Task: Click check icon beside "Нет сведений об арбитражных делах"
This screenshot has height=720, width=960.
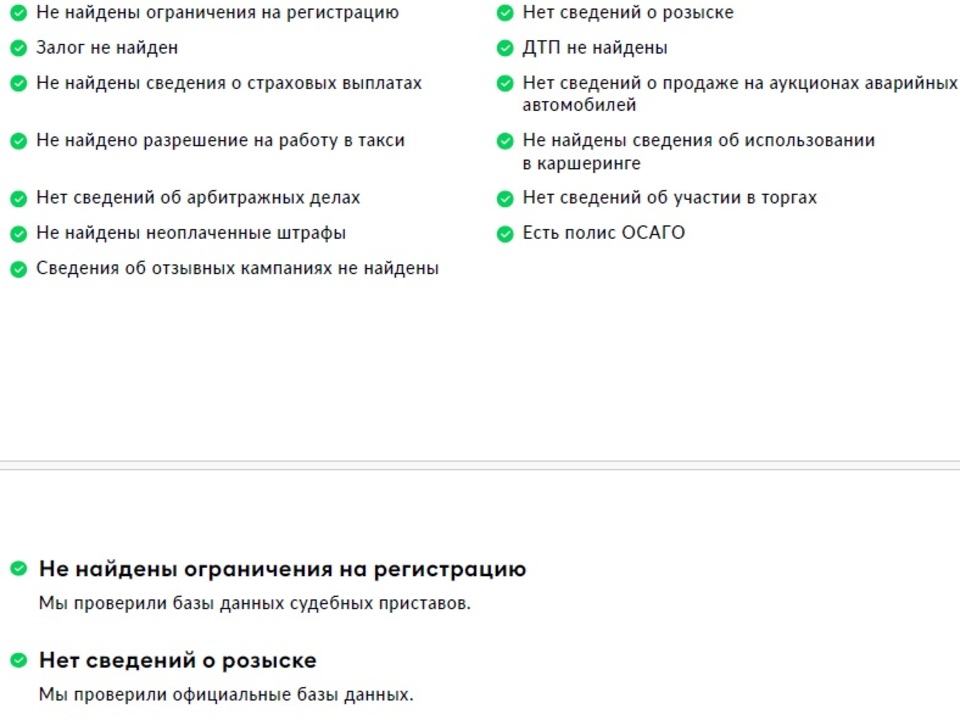Action: (18, 198)
